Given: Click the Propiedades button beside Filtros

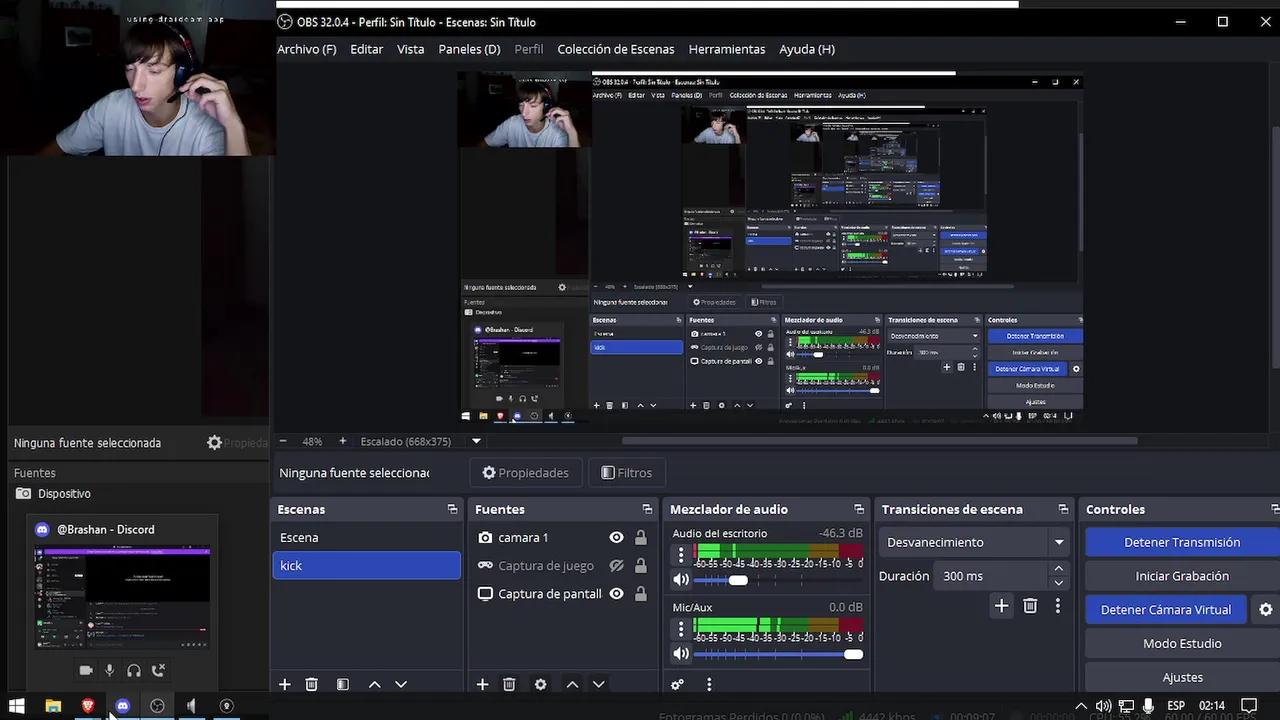Looking at the screenshot, I should click(525, 473).
